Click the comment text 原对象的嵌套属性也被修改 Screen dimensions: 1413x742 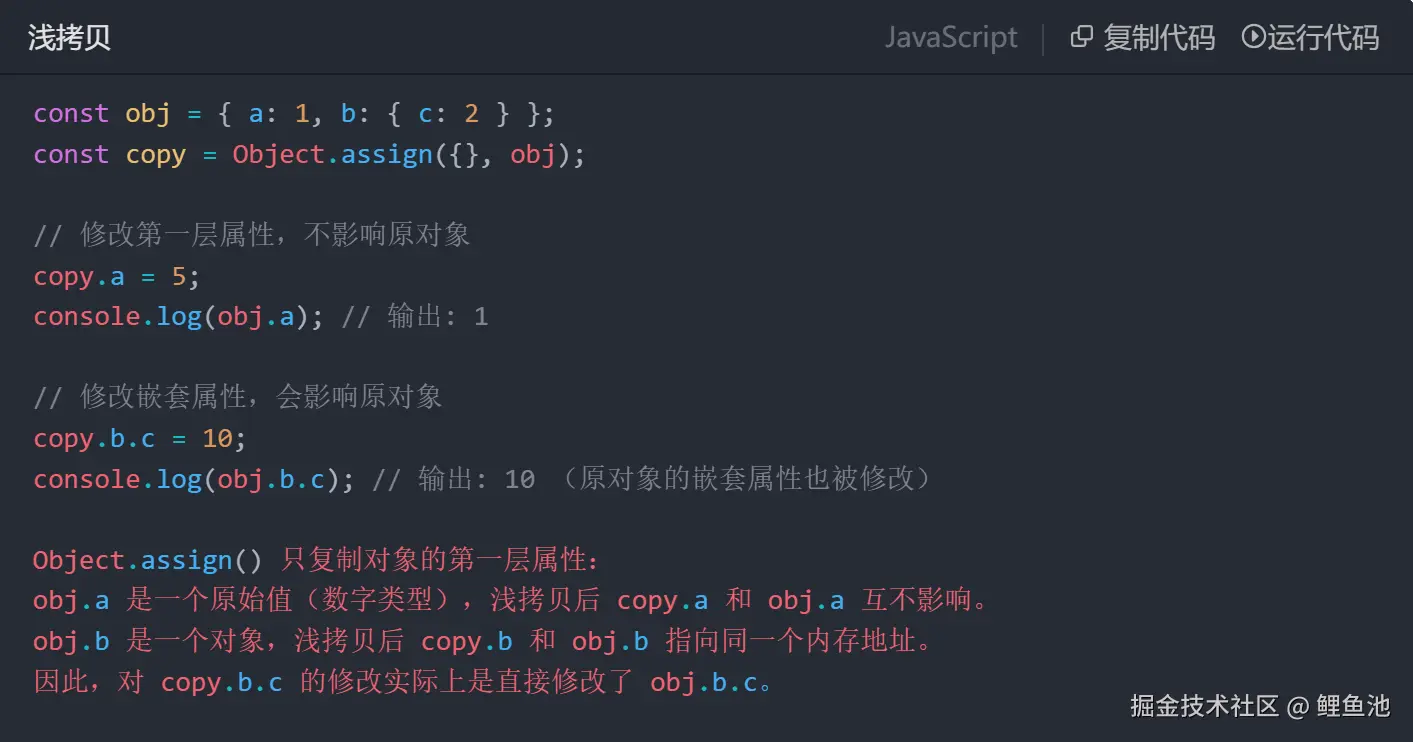coord(748,480)
